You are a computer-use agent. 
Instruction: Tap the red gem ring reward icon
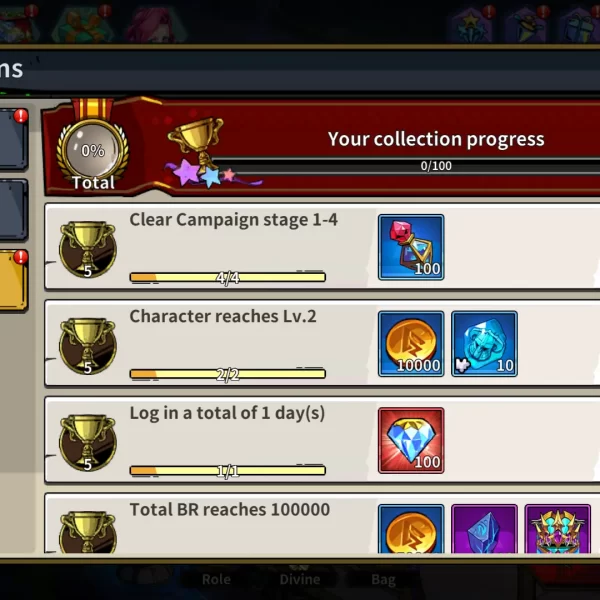(x=411, y=247)
